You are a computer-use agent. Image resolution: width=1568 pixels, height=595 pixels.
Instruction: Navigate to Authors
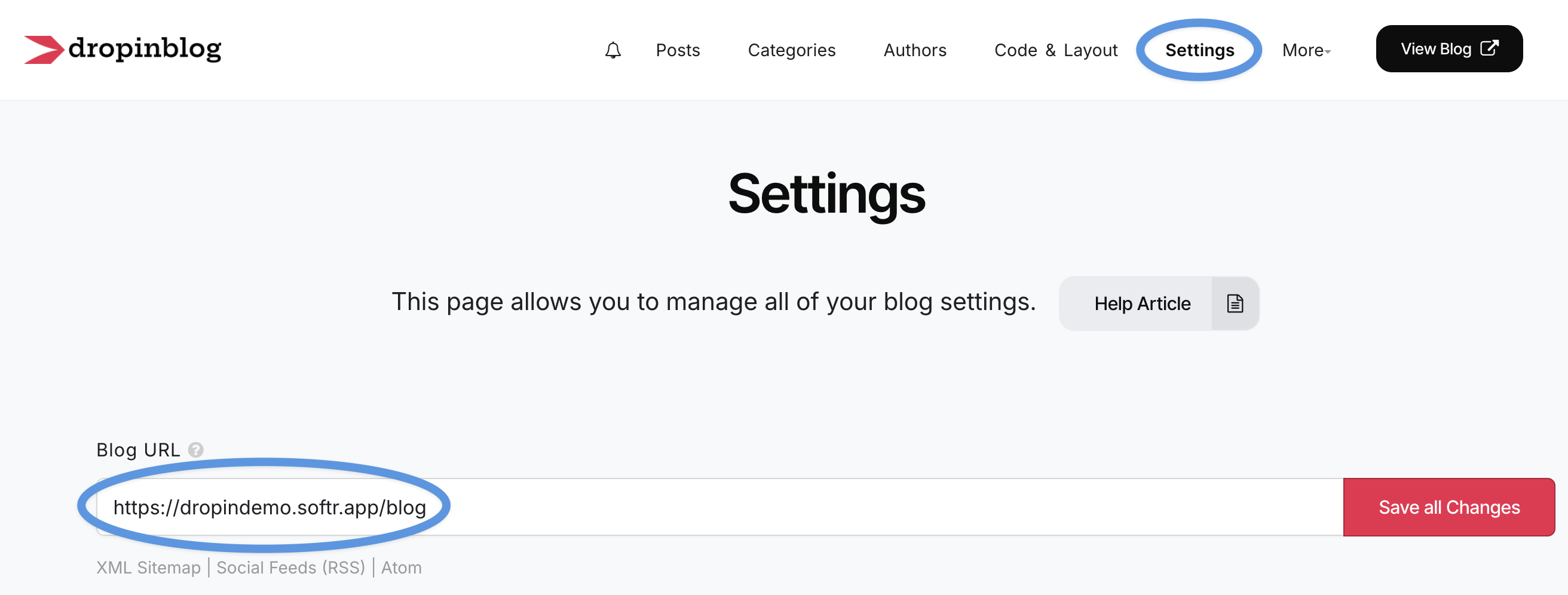914,50
